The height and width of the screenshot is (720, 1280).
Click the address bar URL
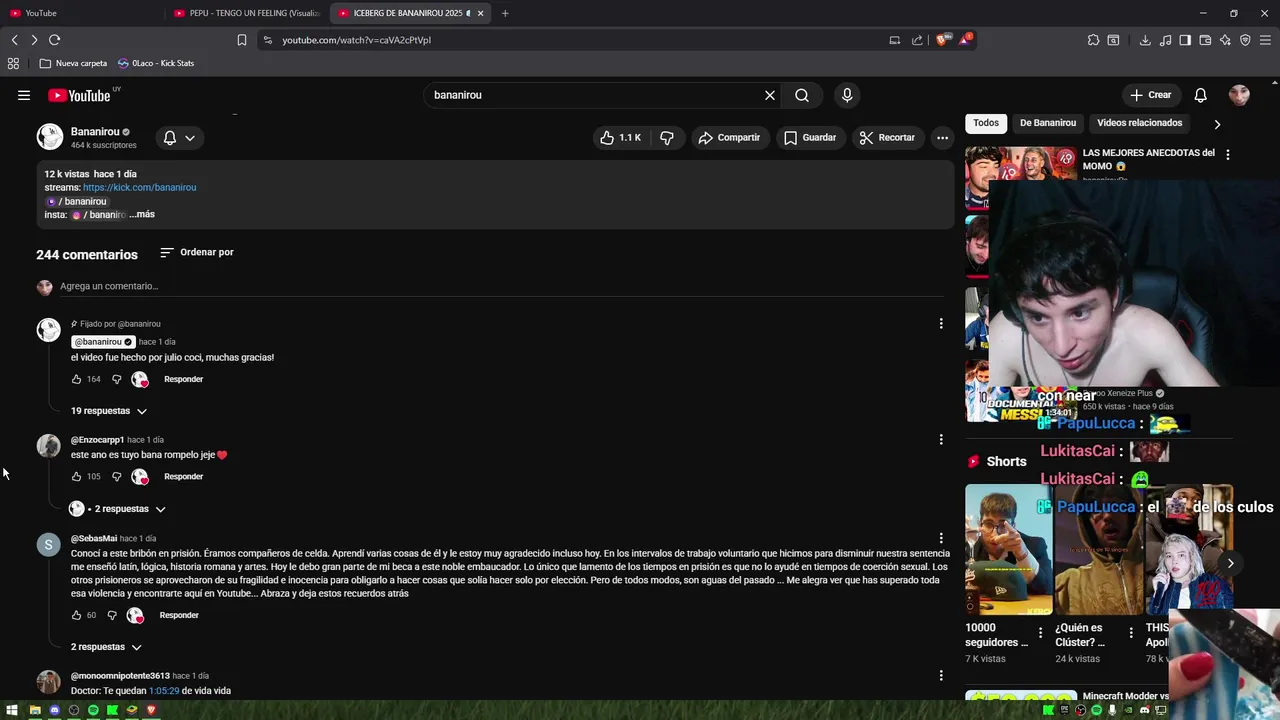pyautogui.click(x=357, y=40)
